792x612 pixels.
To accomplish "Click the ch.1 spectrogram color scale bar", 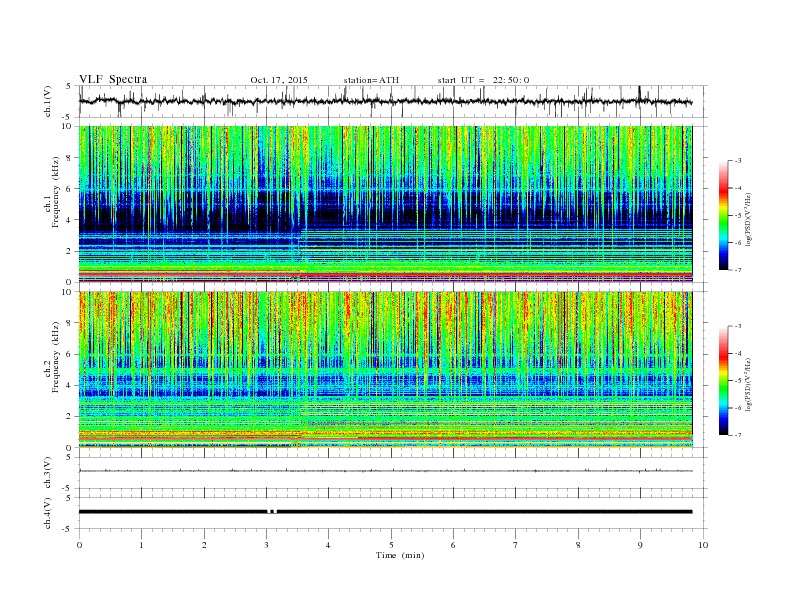I will pyautogui.click(x=724, y=215).
